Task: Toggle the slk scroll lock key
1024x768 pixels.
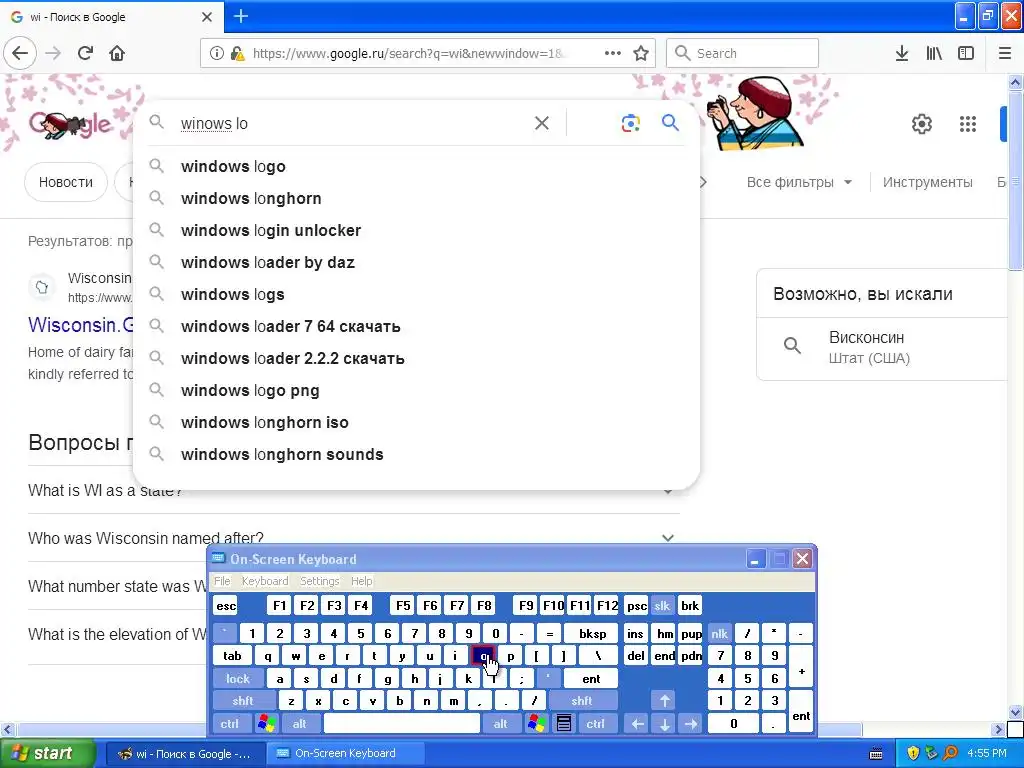Action: click(x=662, y=606)
